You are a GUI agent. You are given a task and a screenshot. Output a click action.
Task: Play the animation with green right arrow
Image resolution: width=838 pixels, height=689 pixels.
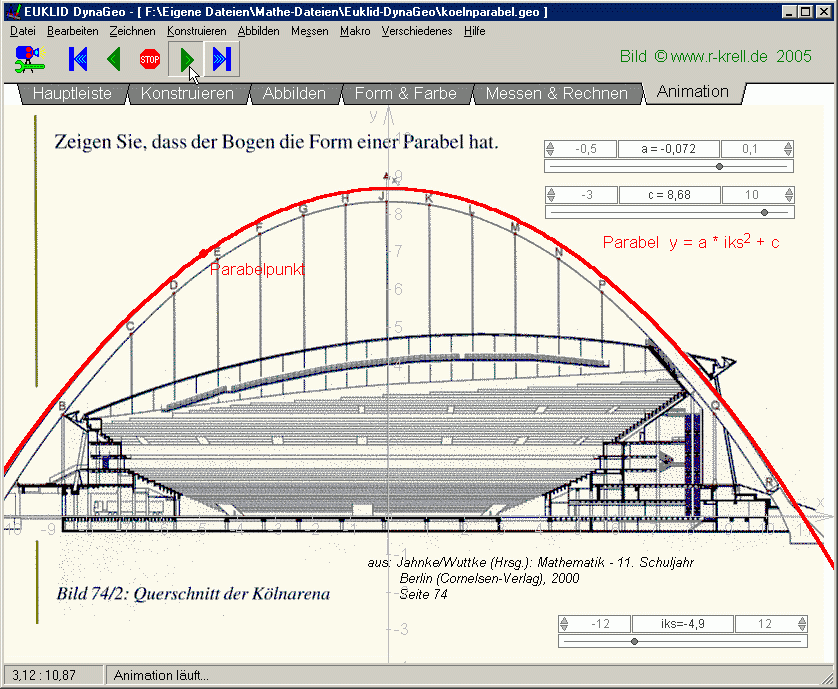coord(186,59)
